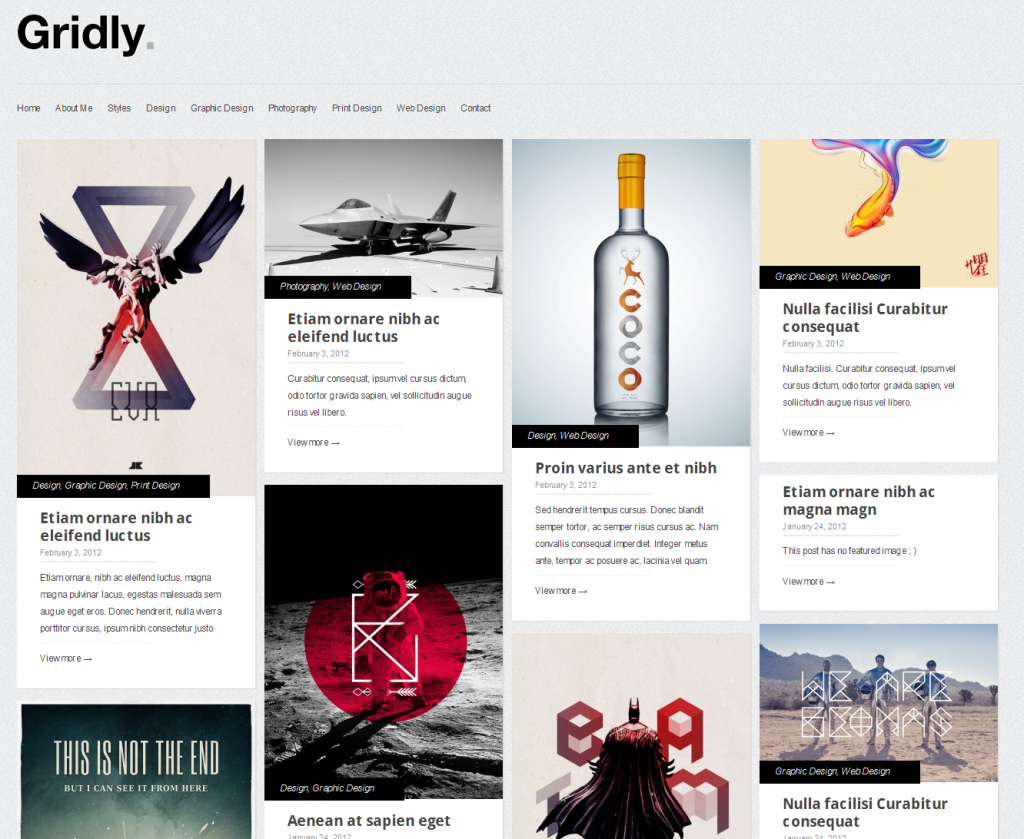Open the Home menu item

click(29, 108)
